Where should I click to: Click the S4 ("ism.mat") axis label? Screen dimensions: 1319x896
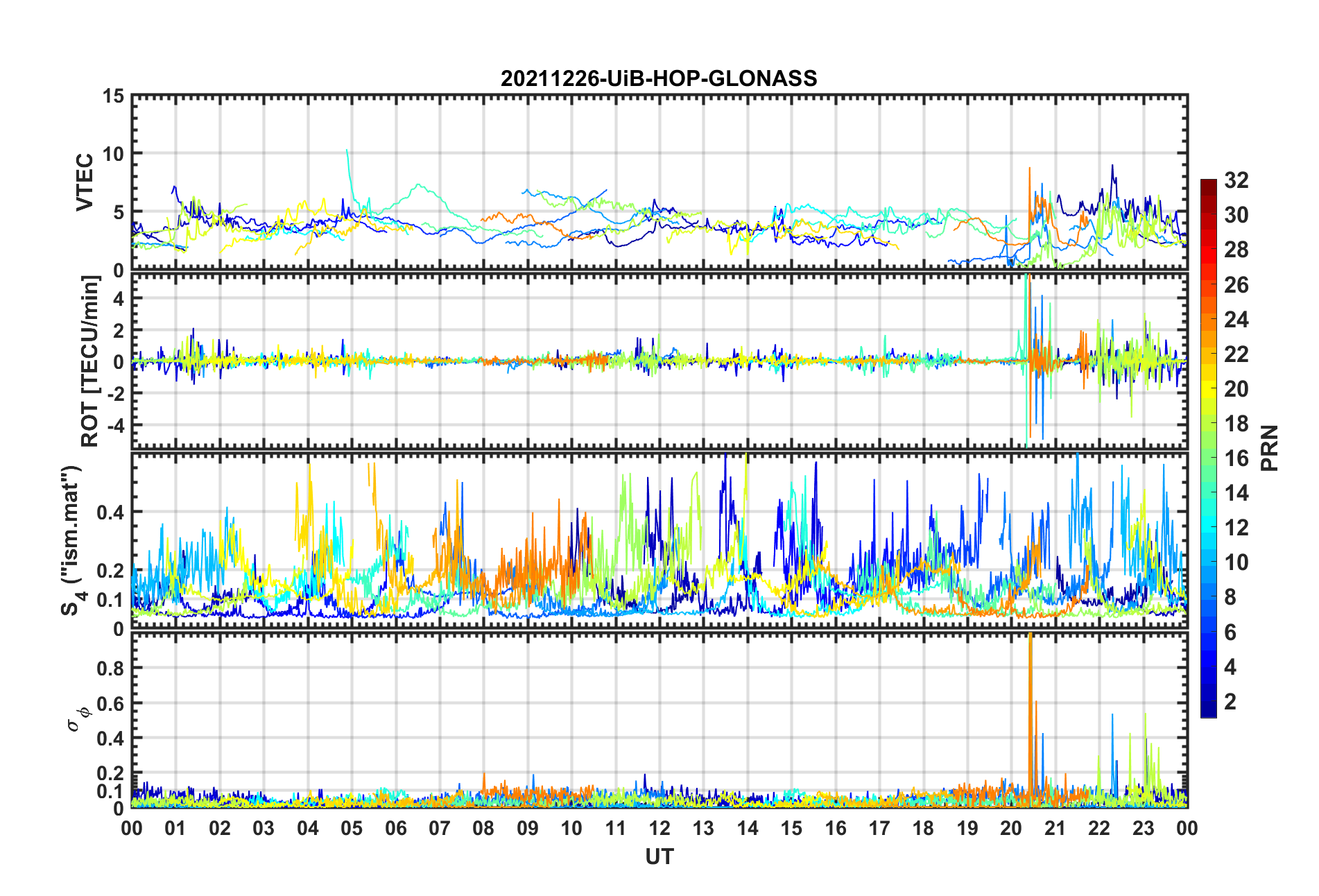72,540
